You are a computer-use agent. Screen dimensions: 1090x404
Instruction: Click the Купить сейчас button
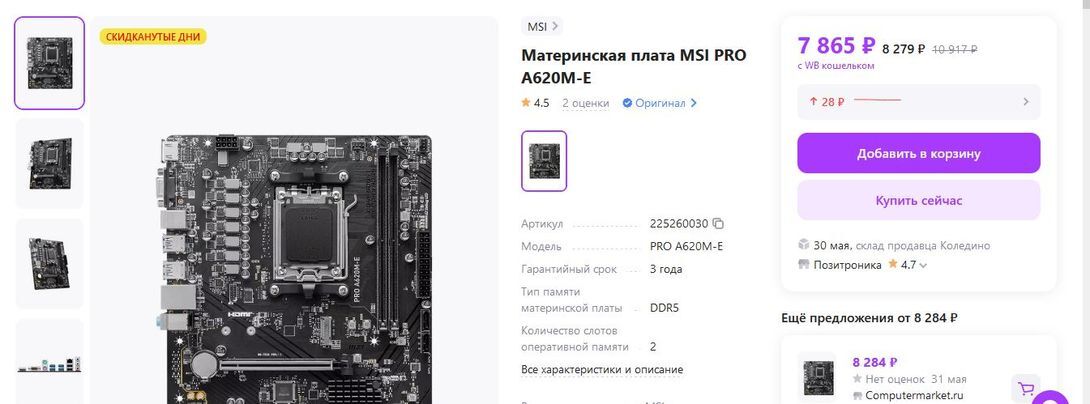pos(918,200)
